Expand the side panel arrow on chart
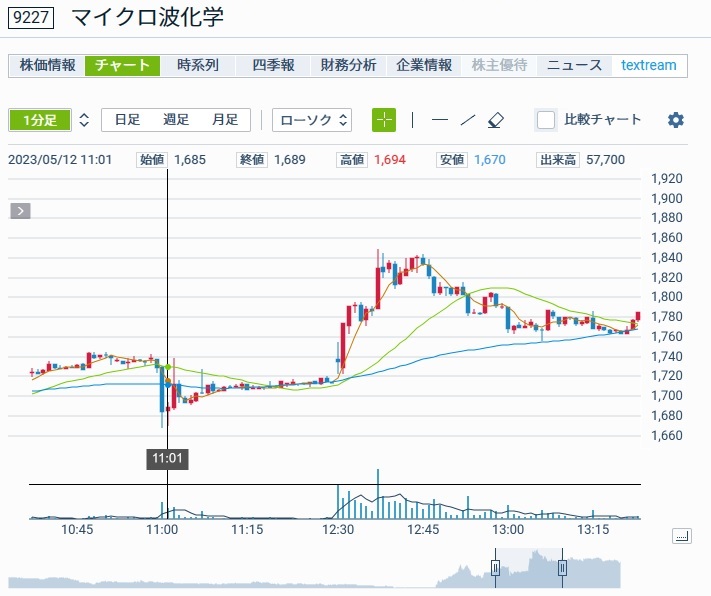Image resolution: width=711 pixels, height=596 pixels. click(x=21, y=211)
